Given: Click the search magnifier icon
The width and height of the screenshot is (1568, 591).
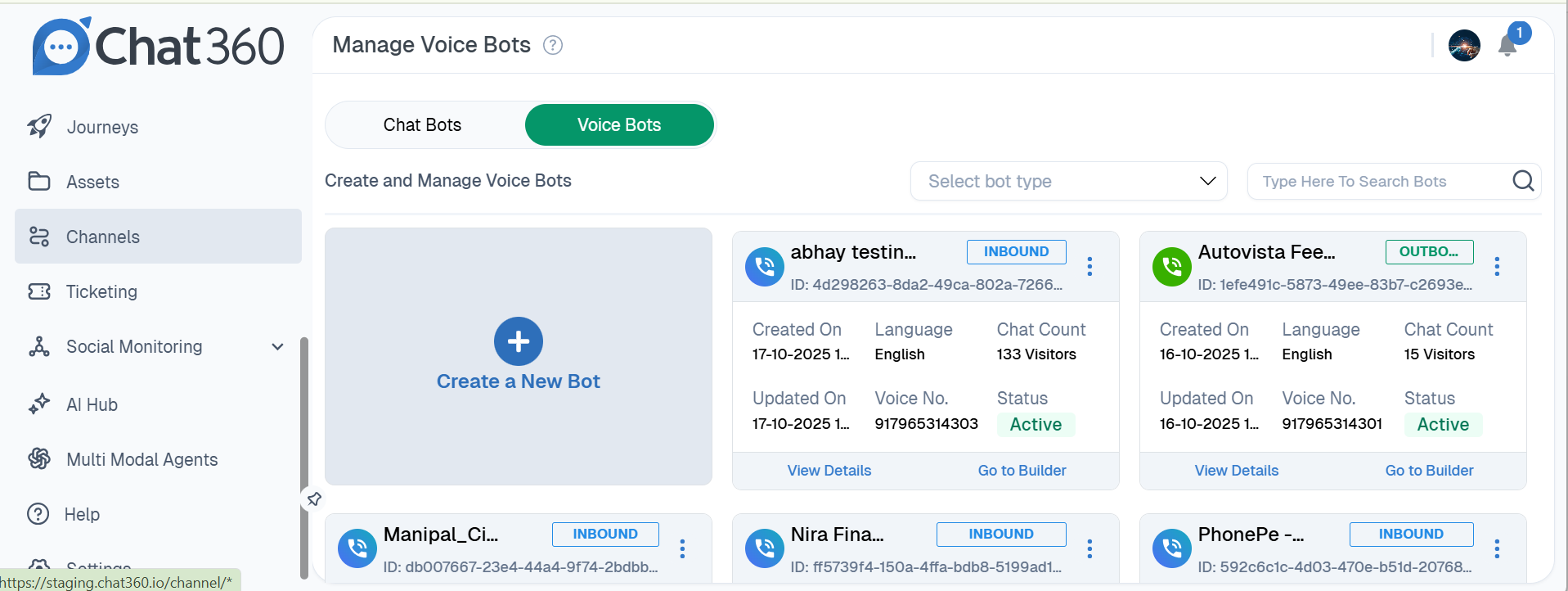Looking at the screenshot, I should tap(1522, 181).
